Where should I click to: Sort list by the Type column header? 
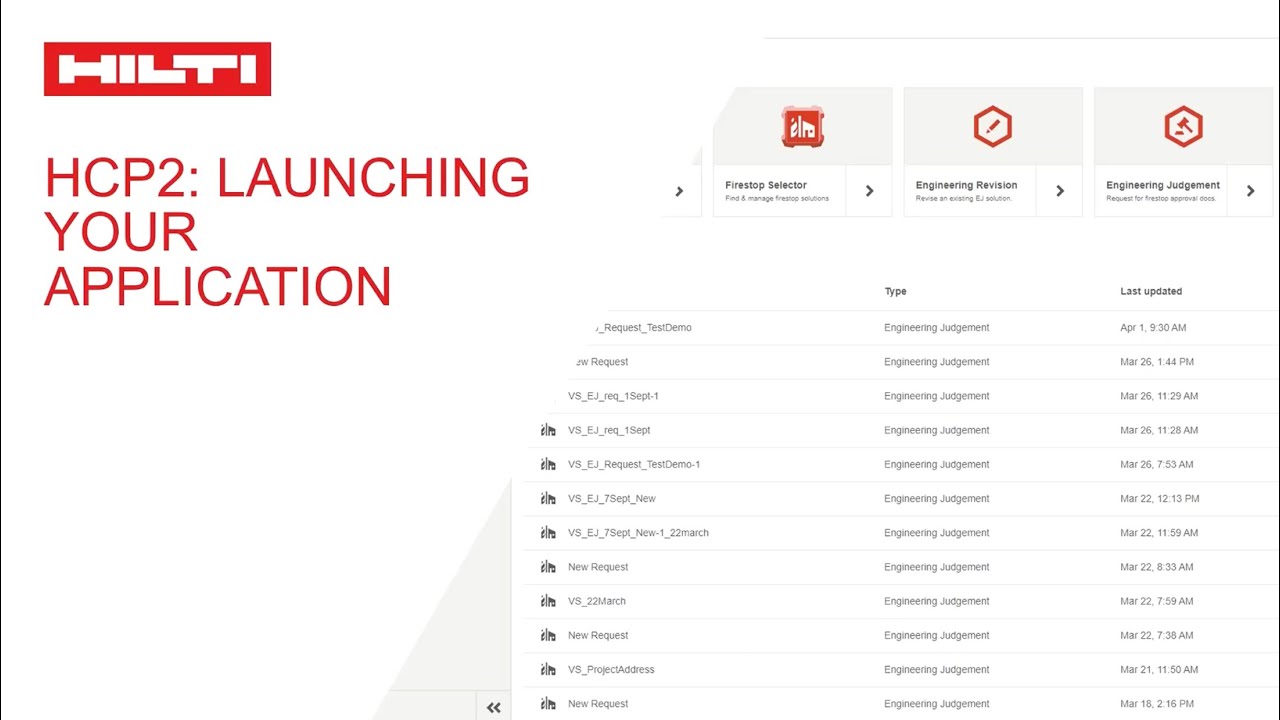click(895, 292)
